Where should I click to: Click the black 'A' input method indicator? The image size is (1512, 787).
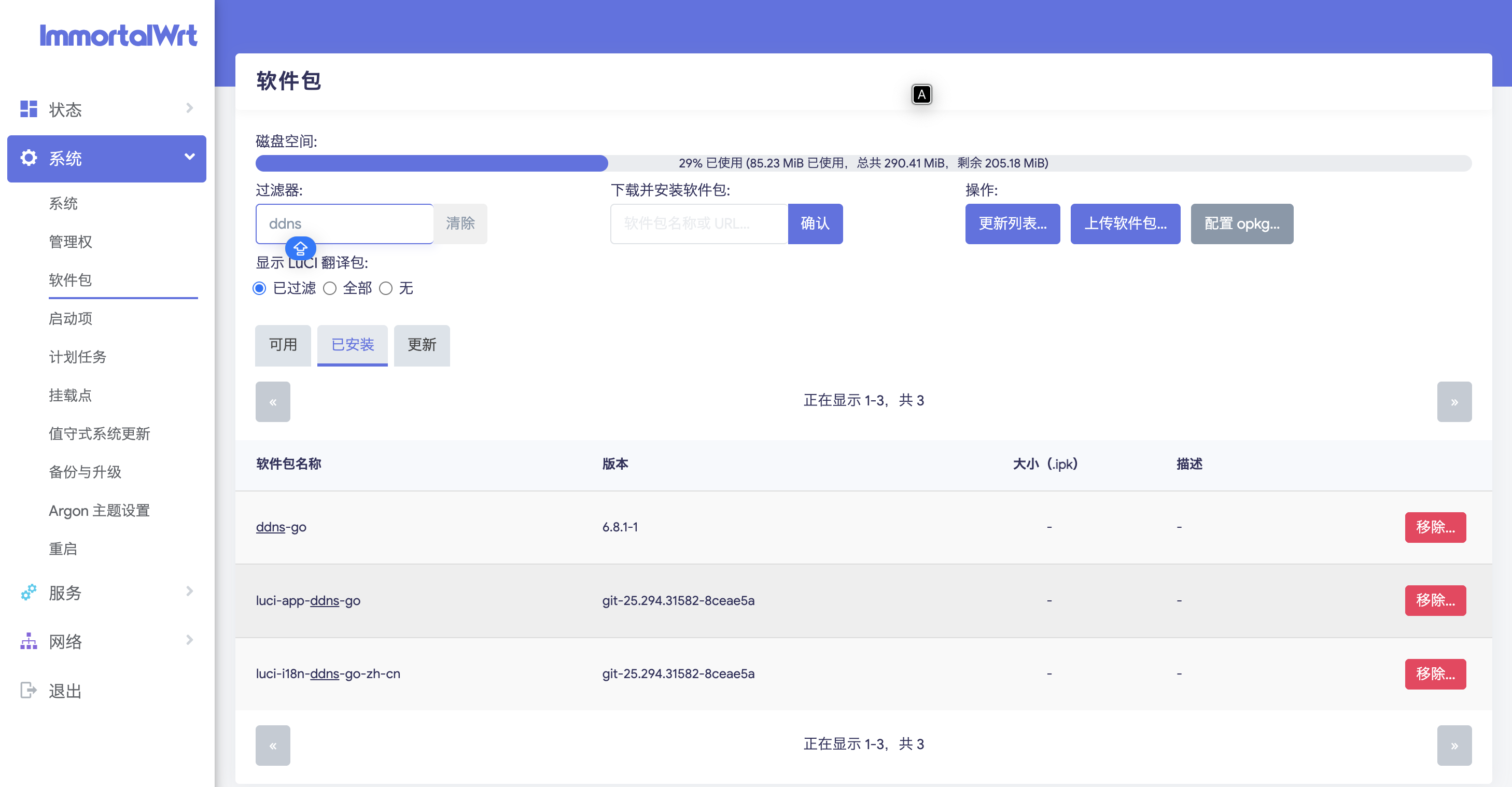click(921, 94)
